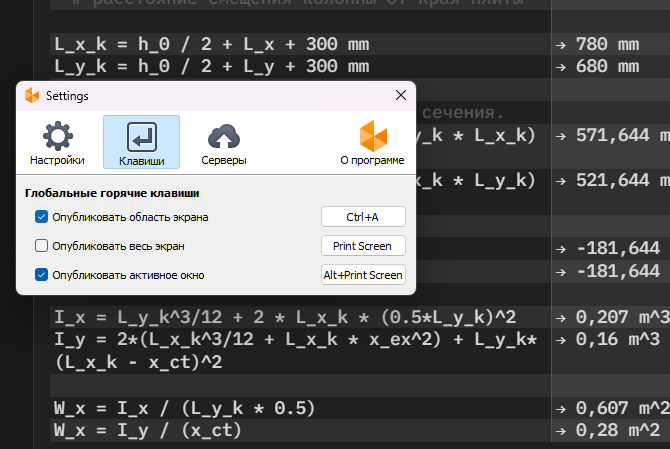This screenshot has height=449, width=670.
Task: Click the result 680 mm
Action: [x=607, y=67]
